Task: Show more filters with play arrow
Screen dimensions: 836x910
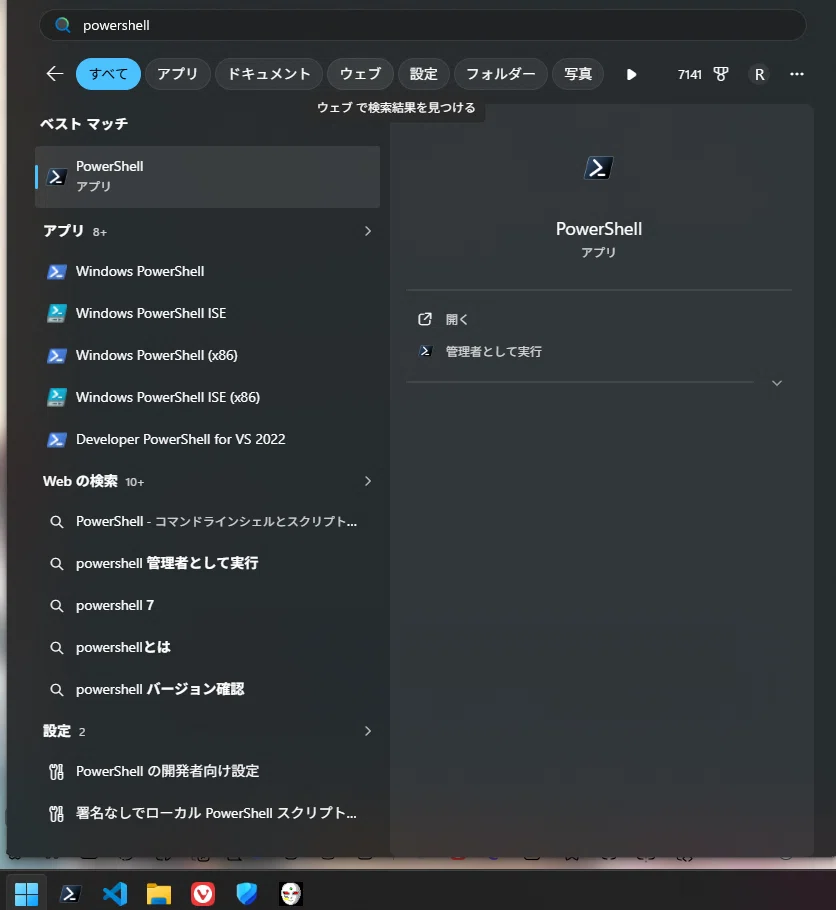Action: tap(632, 74)
